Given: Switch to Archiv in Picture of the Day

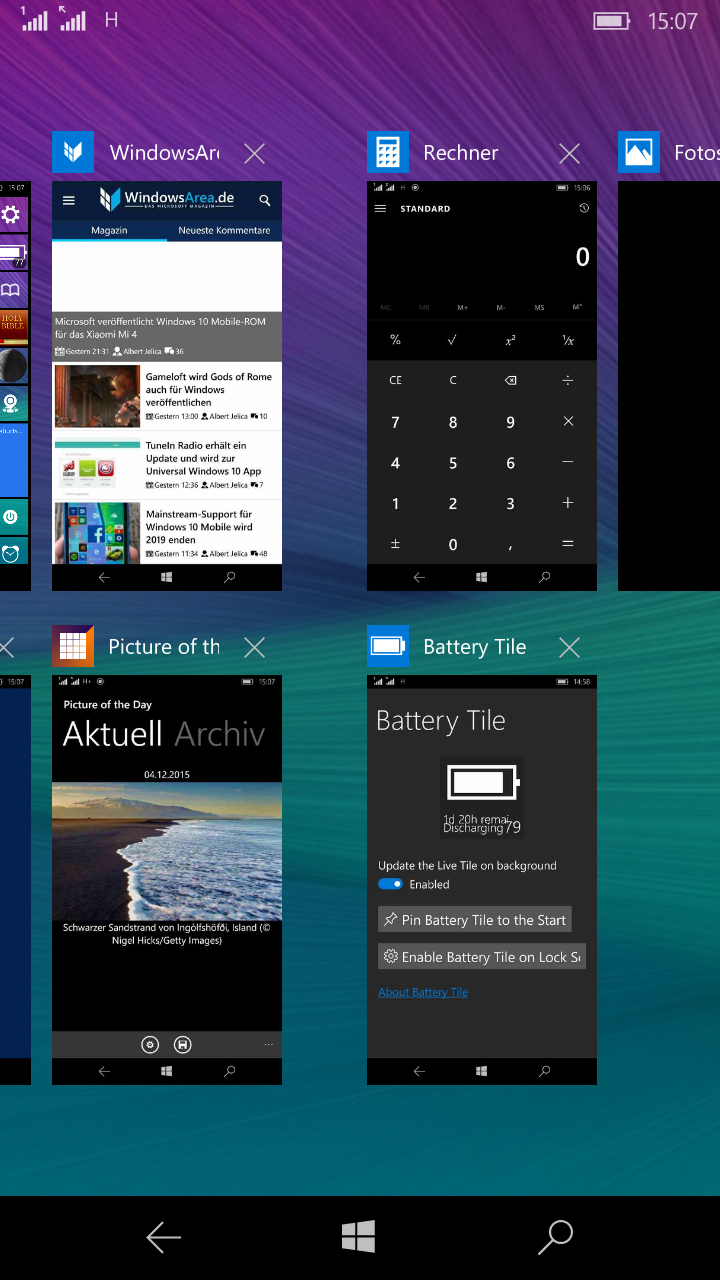Looking at the screenshot, I should click(x=220, y=734).
